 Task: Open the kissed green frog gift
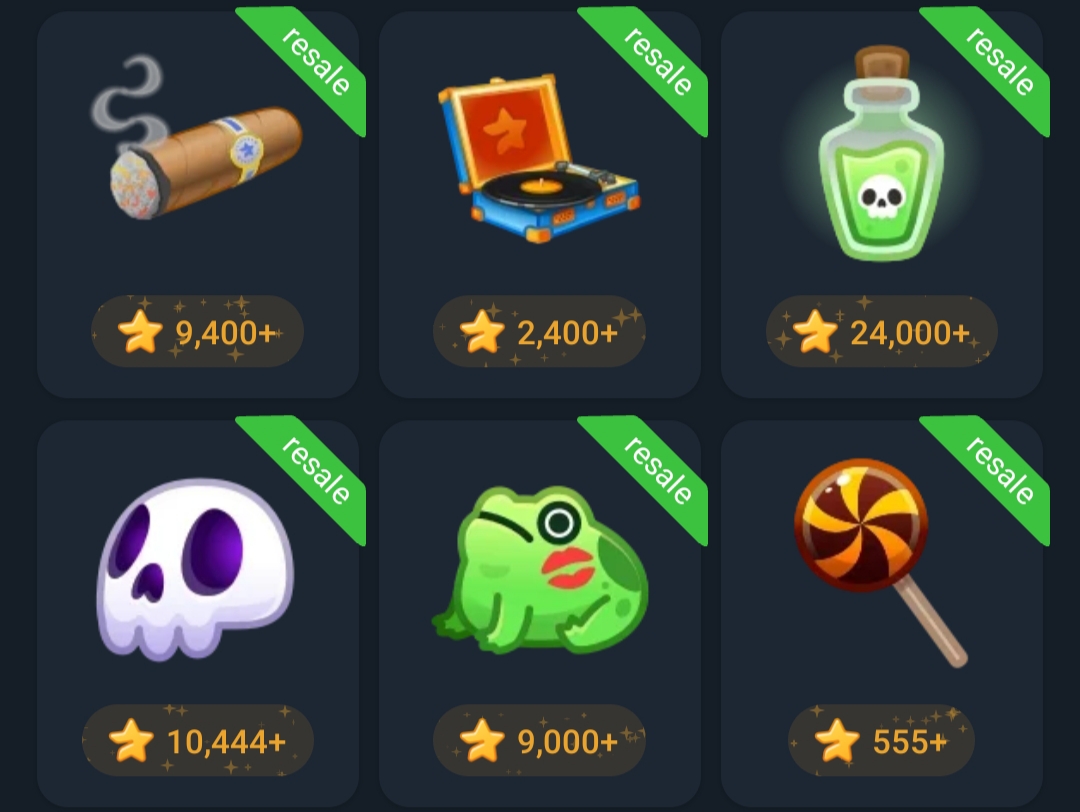pos(540,569)
